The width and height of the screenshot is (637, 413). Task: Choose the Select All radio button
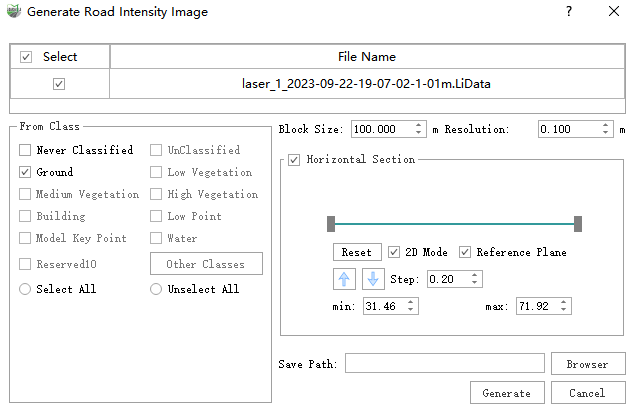coord(25,289)
